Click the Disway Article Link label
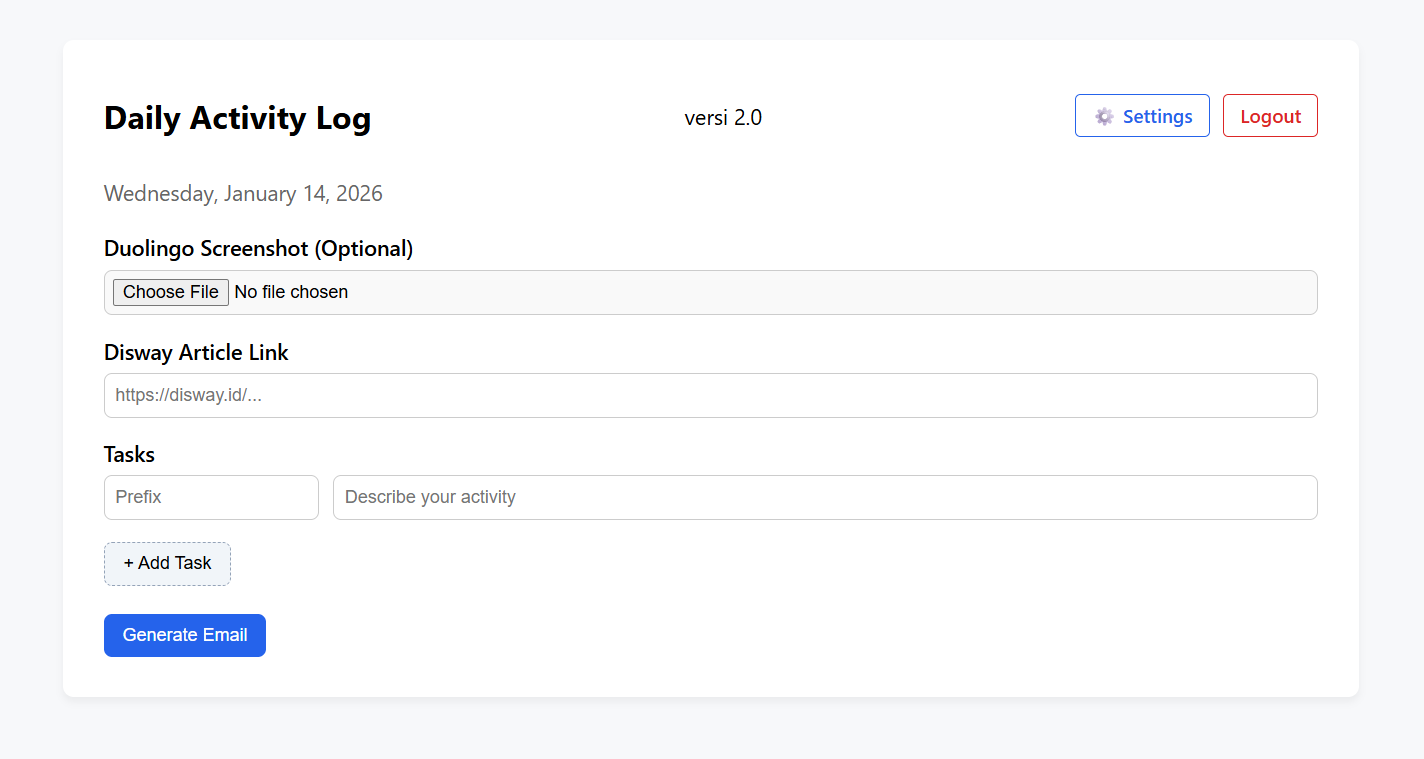 pos(196,352)
